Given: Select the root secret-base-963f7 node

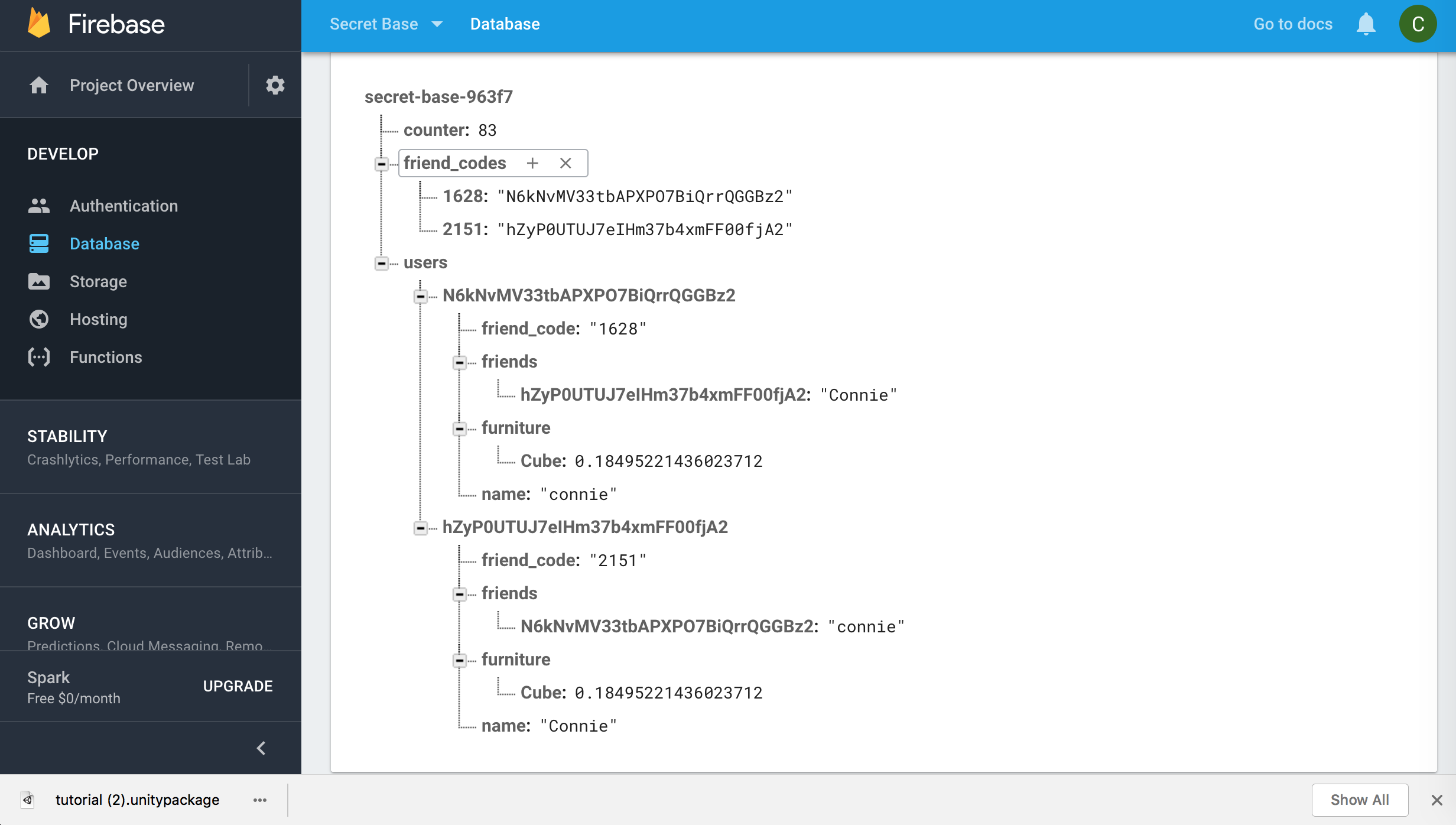Looking at the screenshot, I should coord(438,97).
